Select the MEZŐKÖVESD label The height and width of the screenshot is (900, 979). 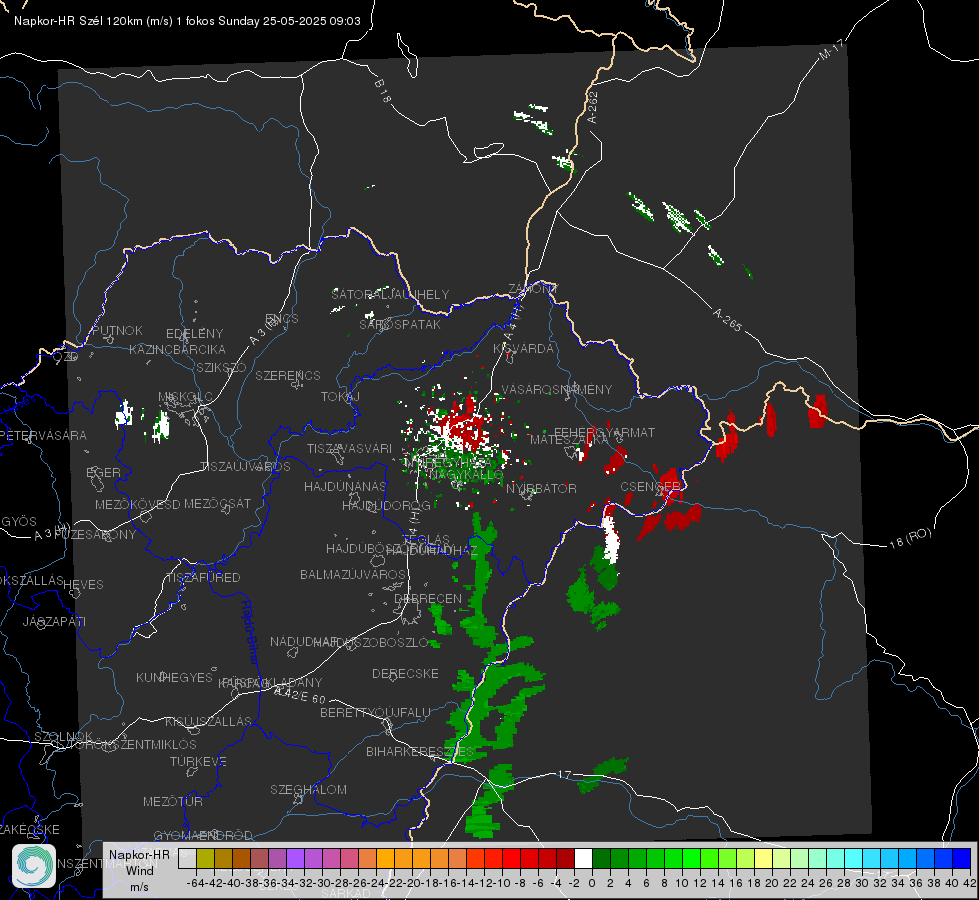point(137,504)
